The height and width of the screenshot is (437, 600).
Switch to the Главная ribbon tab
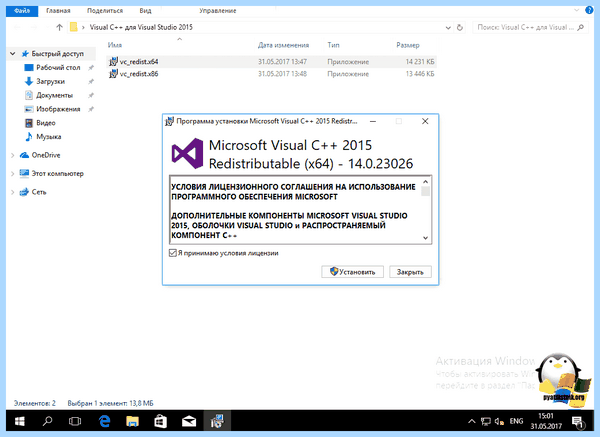[x=58, y=11]
